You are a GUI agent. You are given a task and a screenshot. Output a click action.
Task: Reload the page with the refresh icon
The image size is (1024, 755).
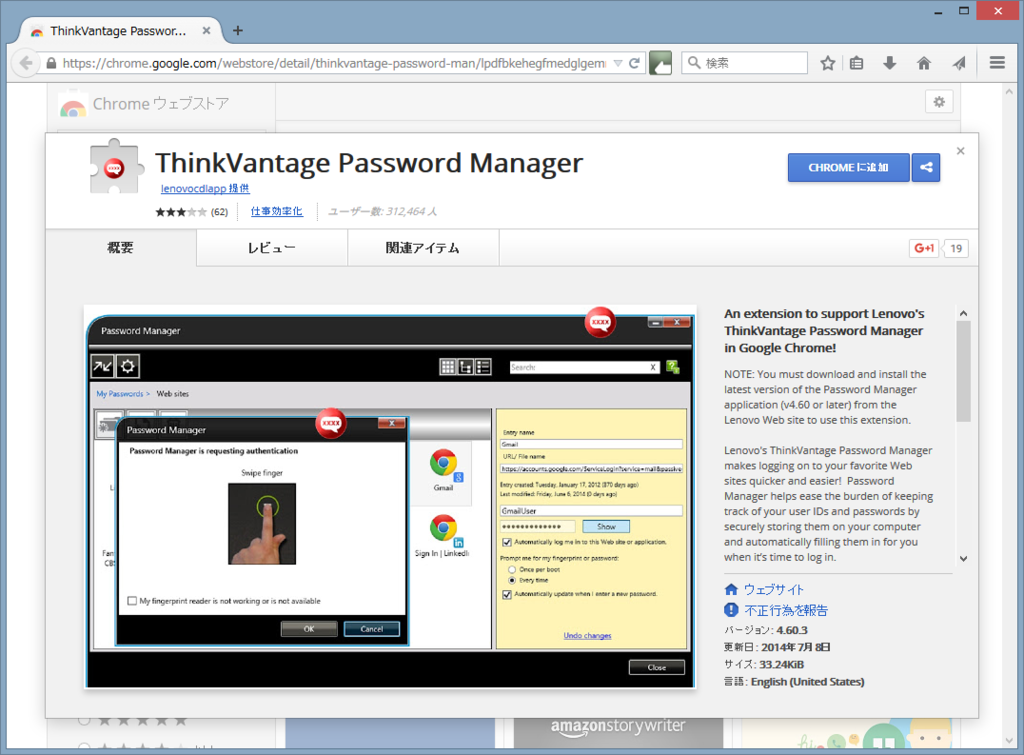pos(634,63)
